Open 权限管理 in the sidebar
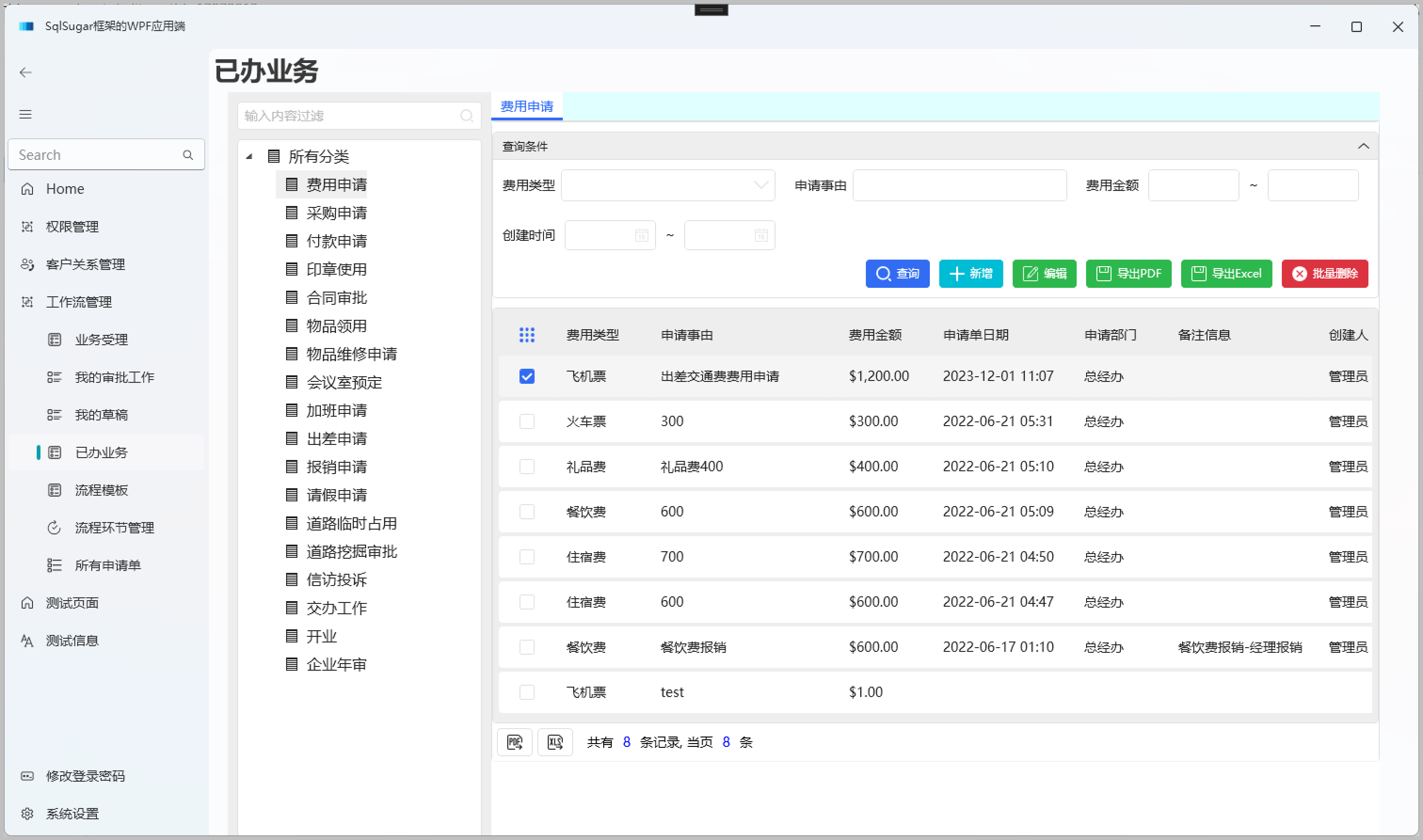 point(106,226)
